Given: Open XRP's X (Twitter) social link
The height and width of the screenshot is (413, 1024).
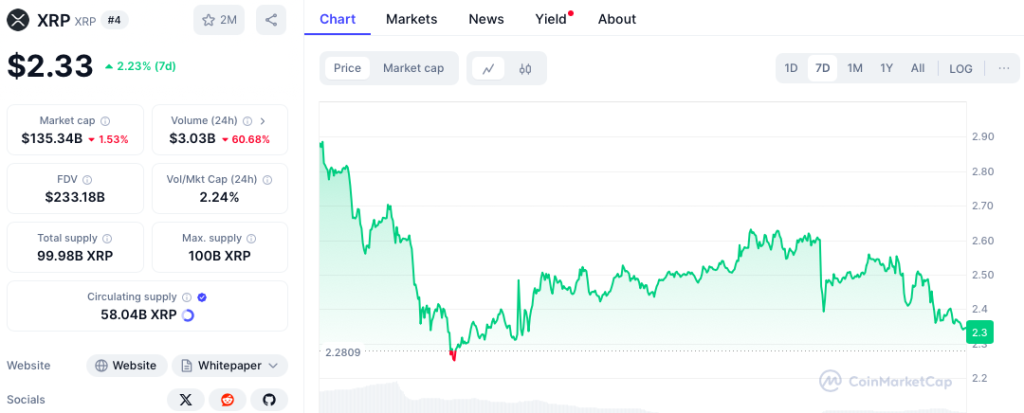Looking at the screenshot, I should (185, 400).
